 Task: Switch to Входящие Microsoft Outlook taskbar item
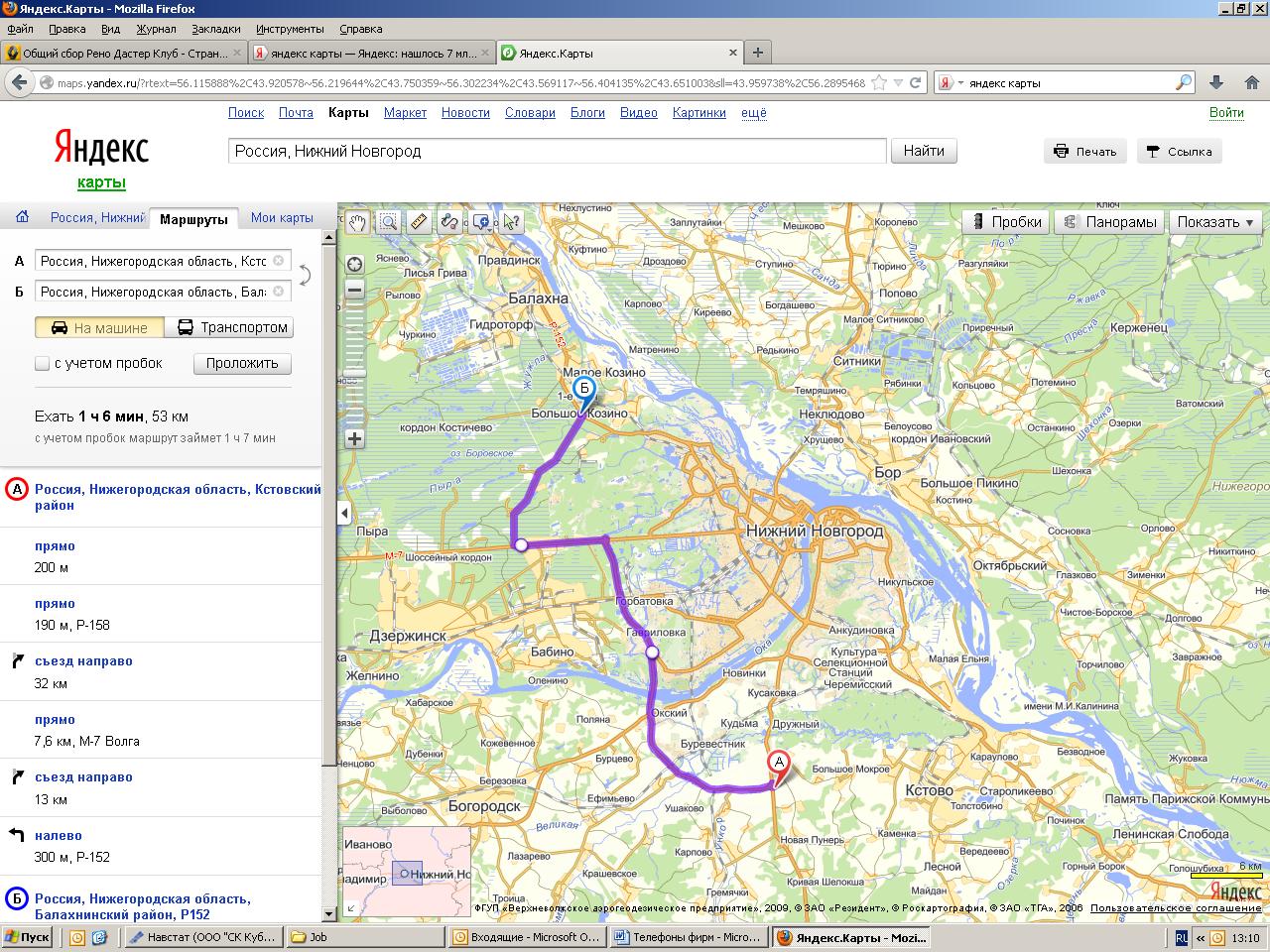[526, 937]
